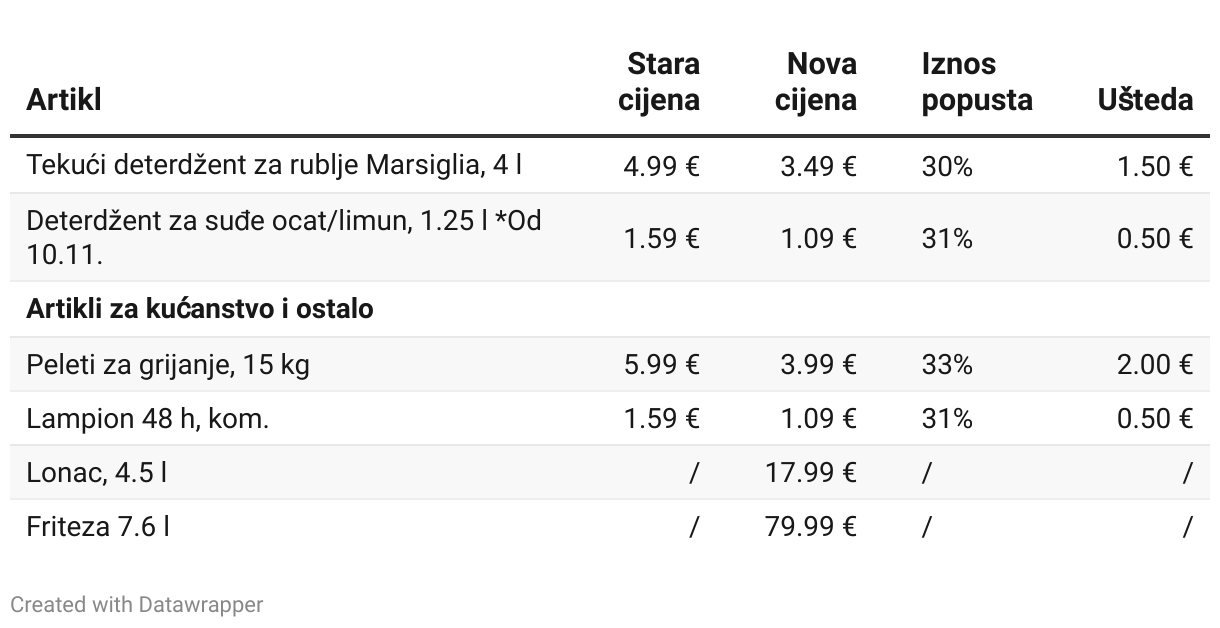Screen dimensions: 1220x628
Task: Click the Artikli za kućanstvo i ostalo heading
Action: [x=200, y=309]
